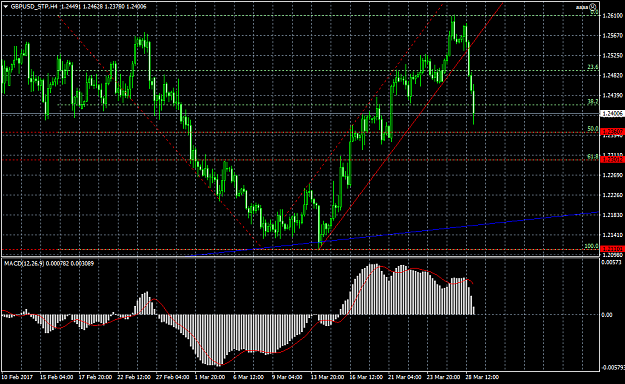Click the 1.24390 price scale value
The height and width of the screenshot is (384, 625).
tap(613, 95)
